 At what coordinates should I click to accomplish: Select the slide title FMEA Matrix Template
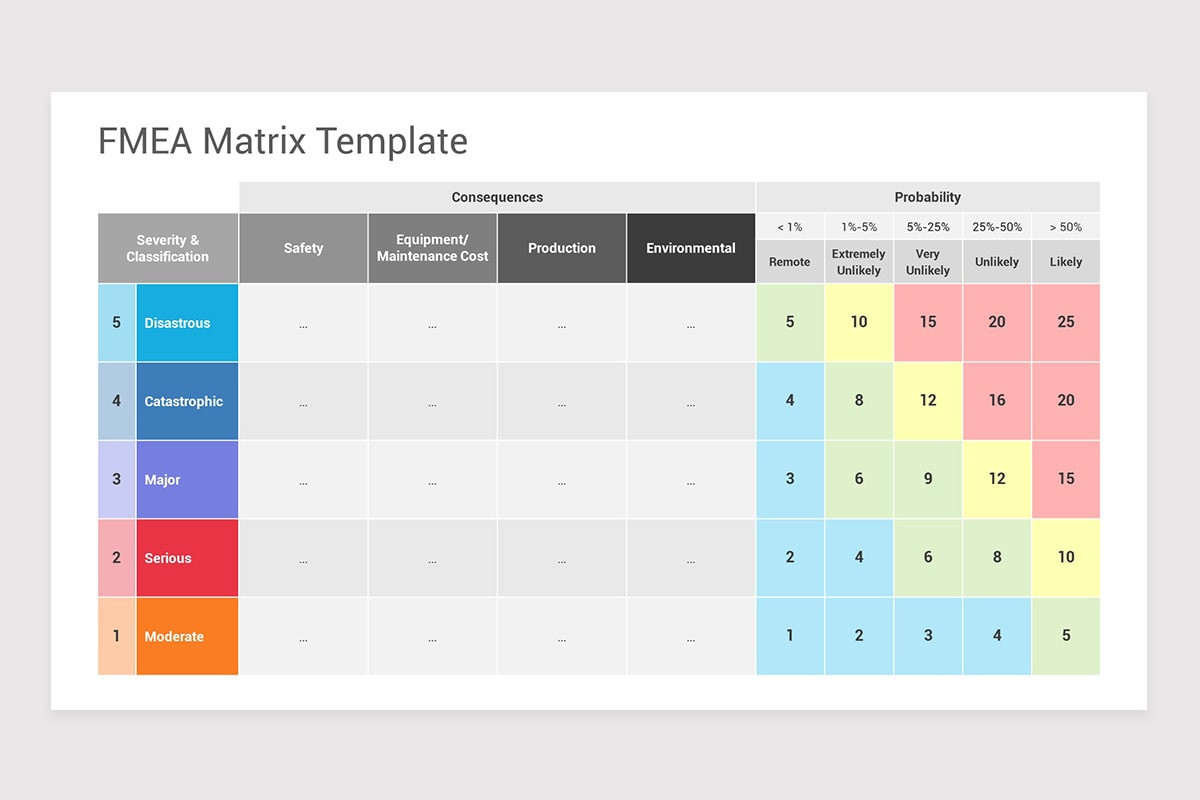click(x=282, y=141)
